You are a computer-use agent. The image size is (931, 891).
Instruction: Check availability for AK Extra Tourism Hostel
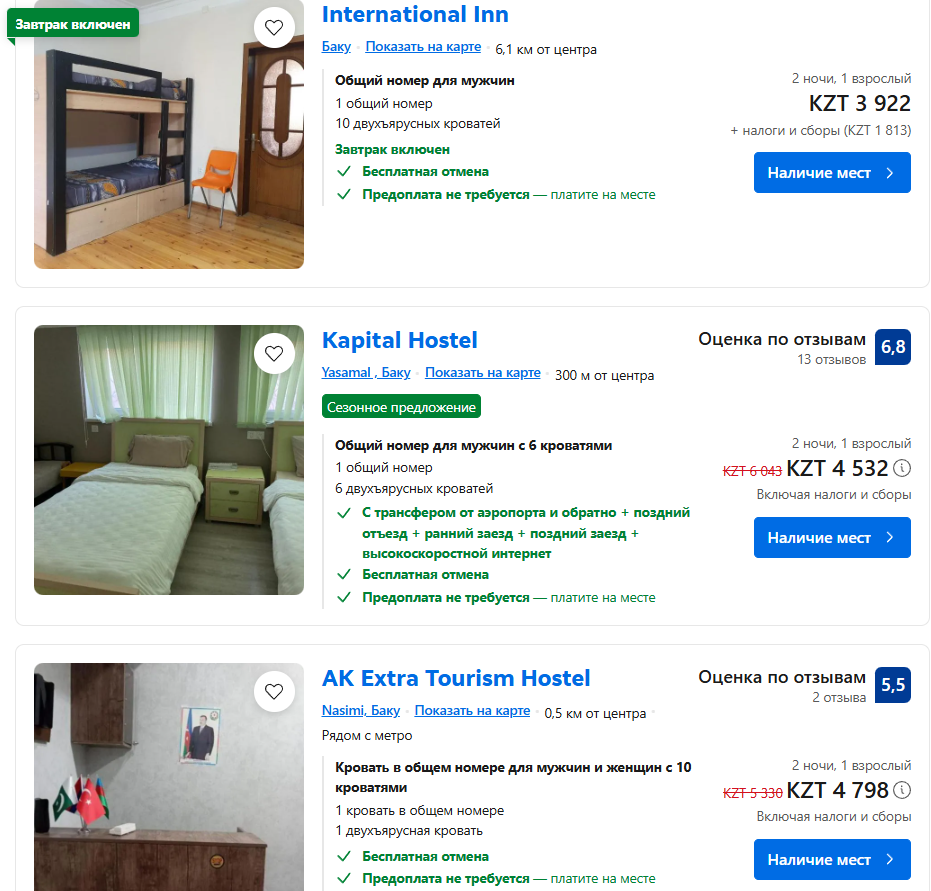[x=832, y=859]
